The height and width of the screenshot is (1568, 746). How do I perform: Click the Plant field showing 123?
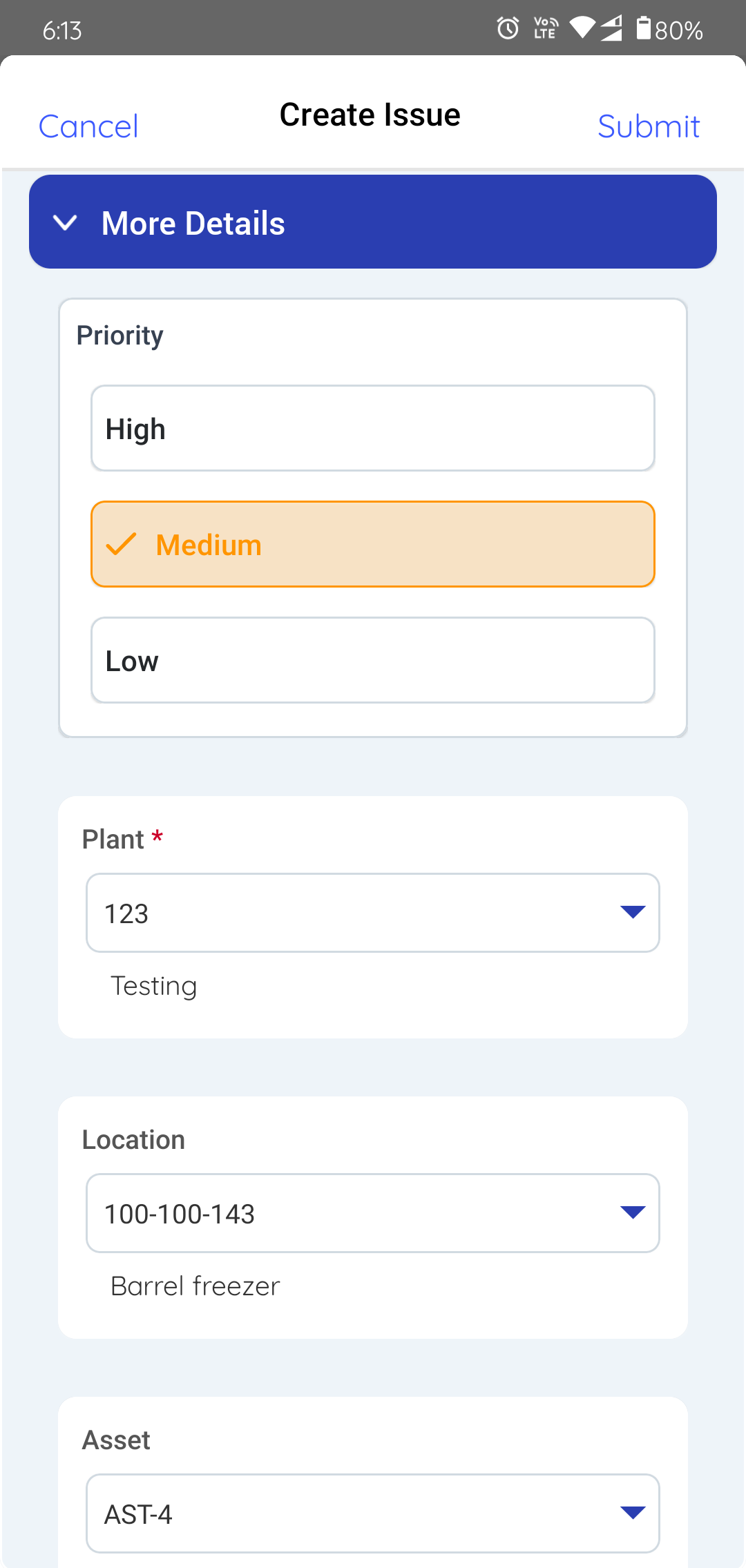click(345, 913)
